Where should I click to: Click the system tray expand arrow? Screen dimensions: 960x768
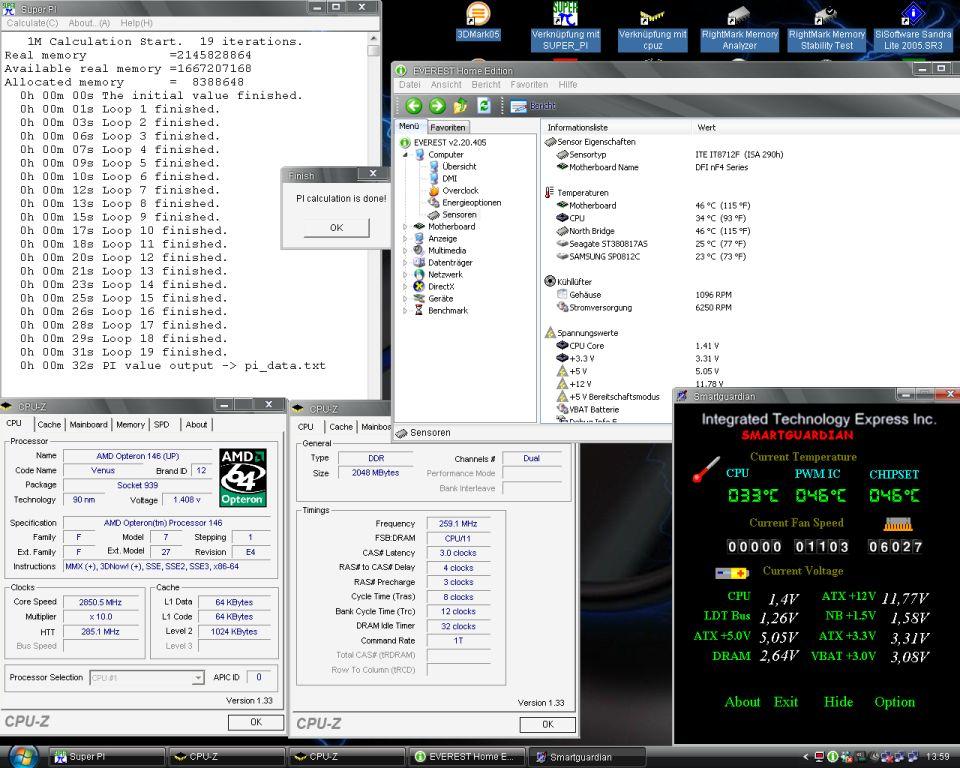point(806,756)
